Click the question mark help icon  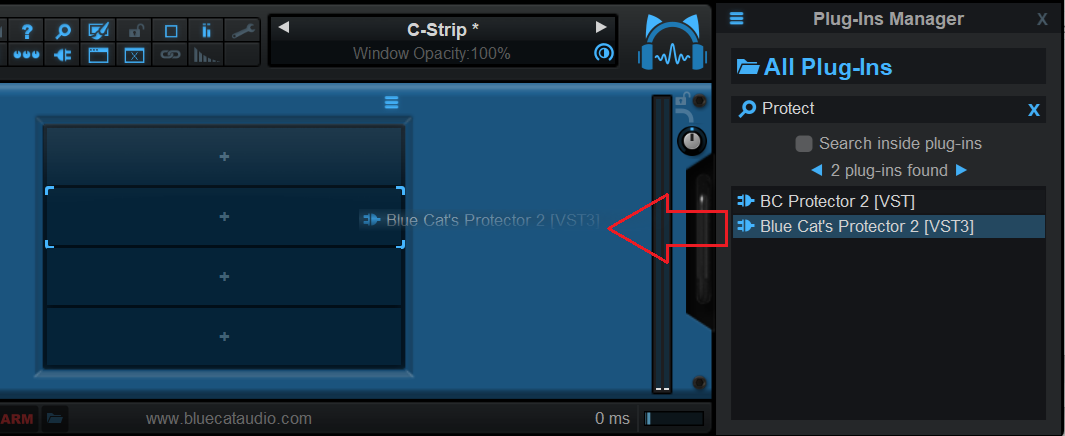point(27,31)
